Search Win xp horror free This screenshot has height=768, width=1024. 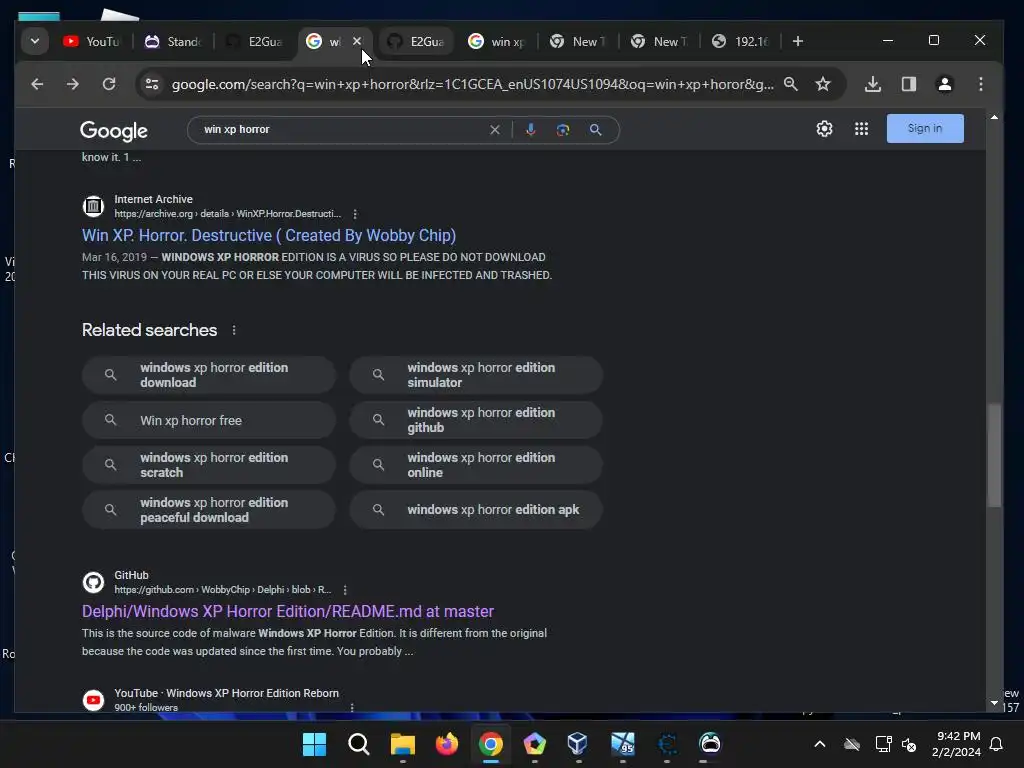pos(209,420)
